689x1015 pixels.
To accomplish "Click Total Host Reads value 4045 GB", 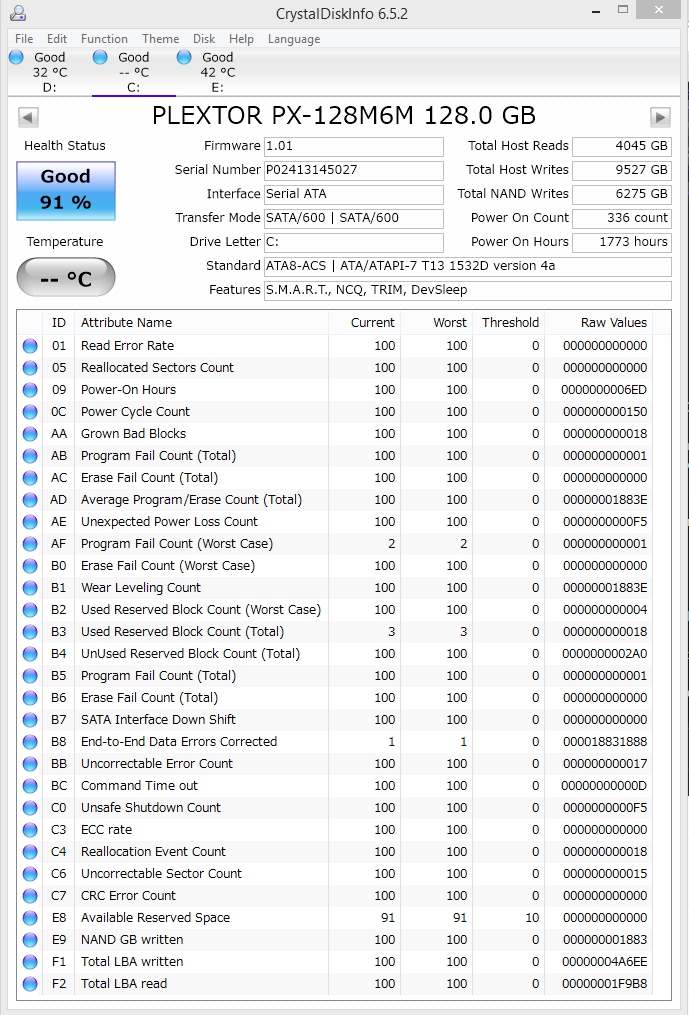I will (622, 146).
